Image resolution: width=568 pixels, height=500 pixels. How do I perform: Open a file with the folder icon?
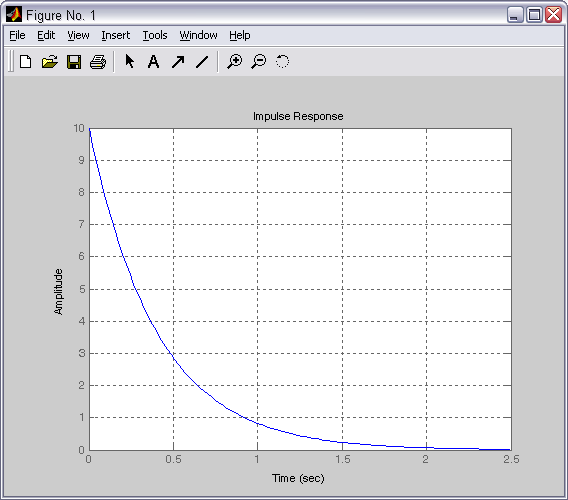click(50, 62)
